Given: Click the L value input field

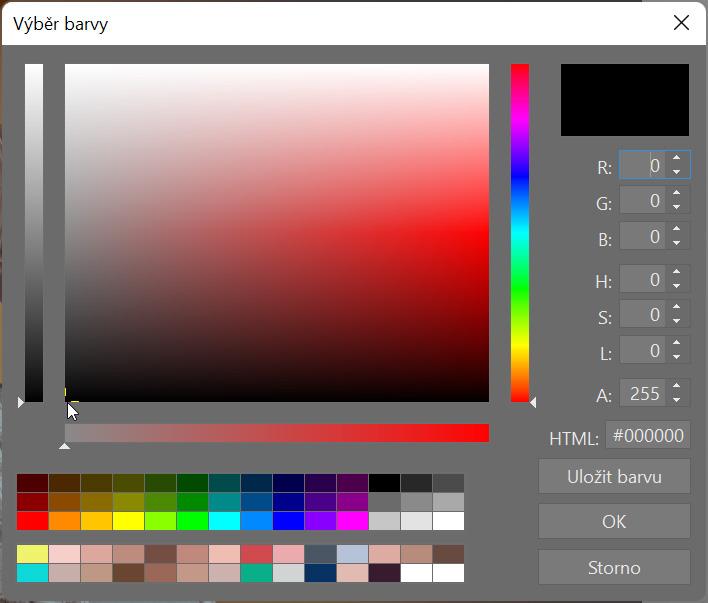Looking at the screenshot, I should tap(642, 350).
